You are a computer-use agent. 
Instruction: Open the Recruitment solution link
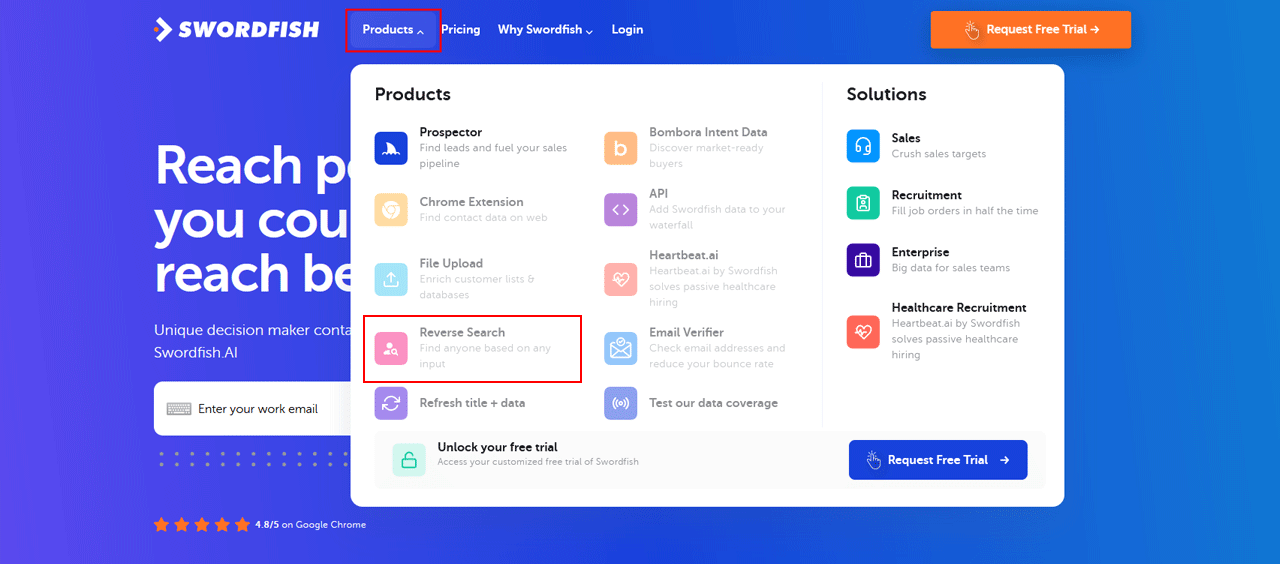click(926, 195)
